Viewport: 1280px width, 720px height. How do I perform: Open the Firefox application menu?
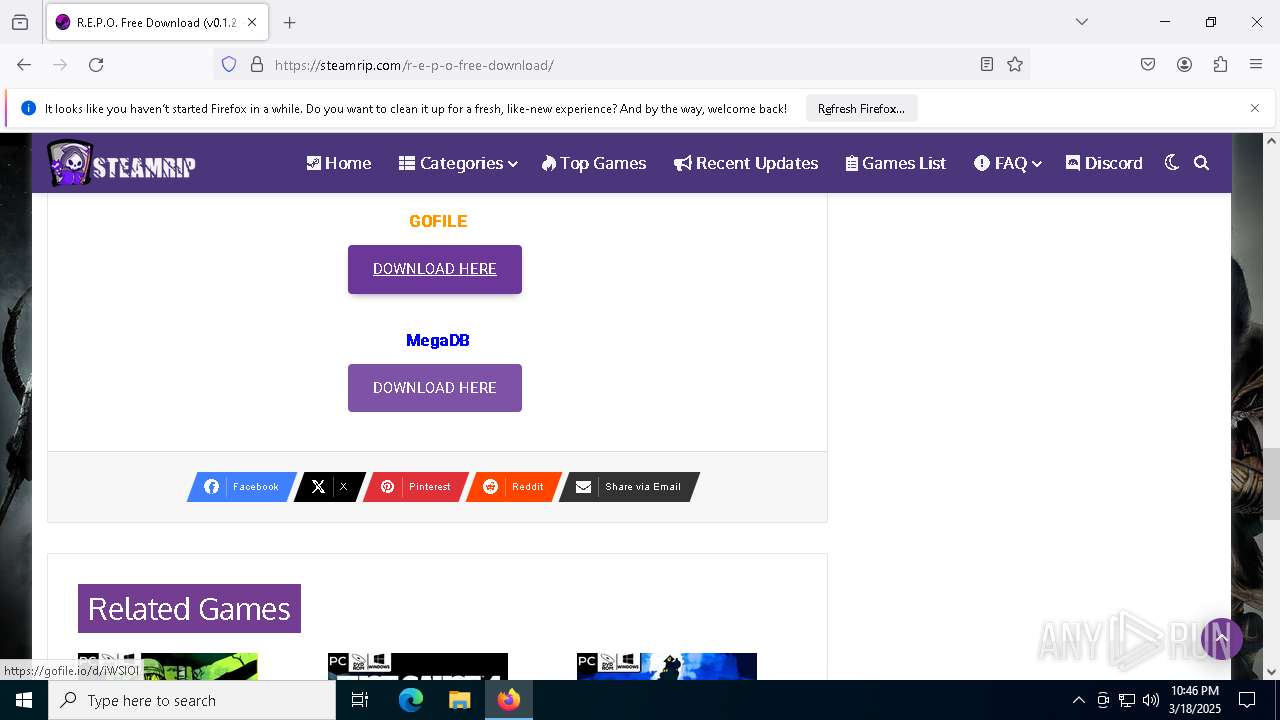pos(1256,64)
